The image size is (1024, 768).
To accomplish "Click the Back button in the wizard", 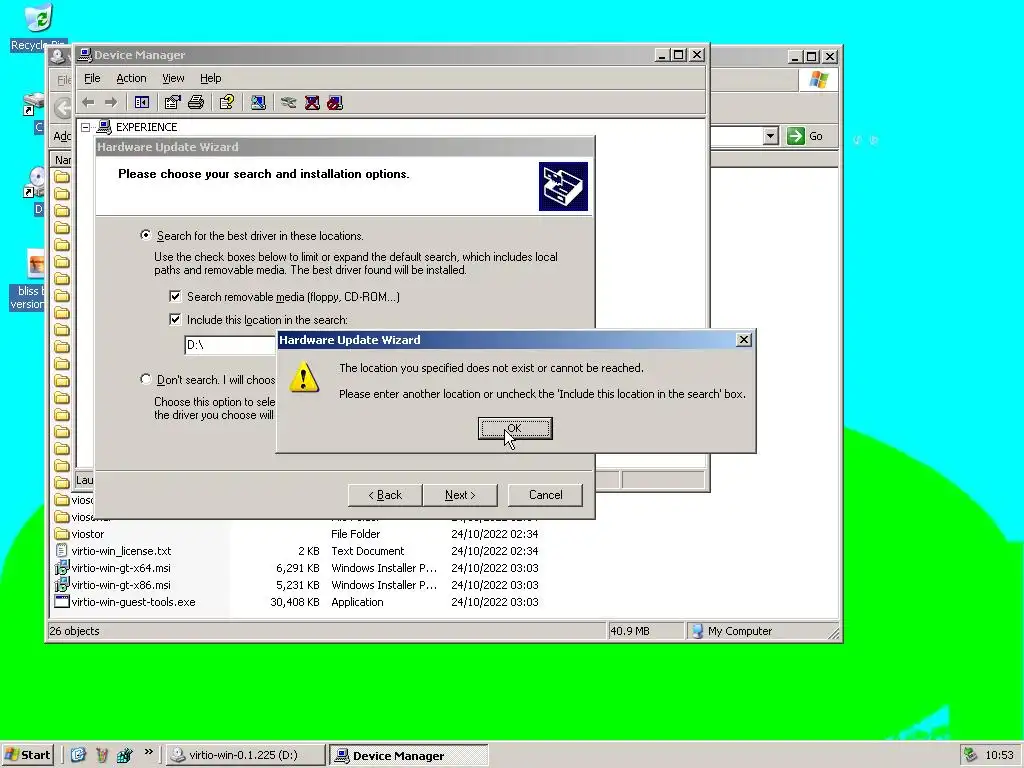I will coord(385,495).
